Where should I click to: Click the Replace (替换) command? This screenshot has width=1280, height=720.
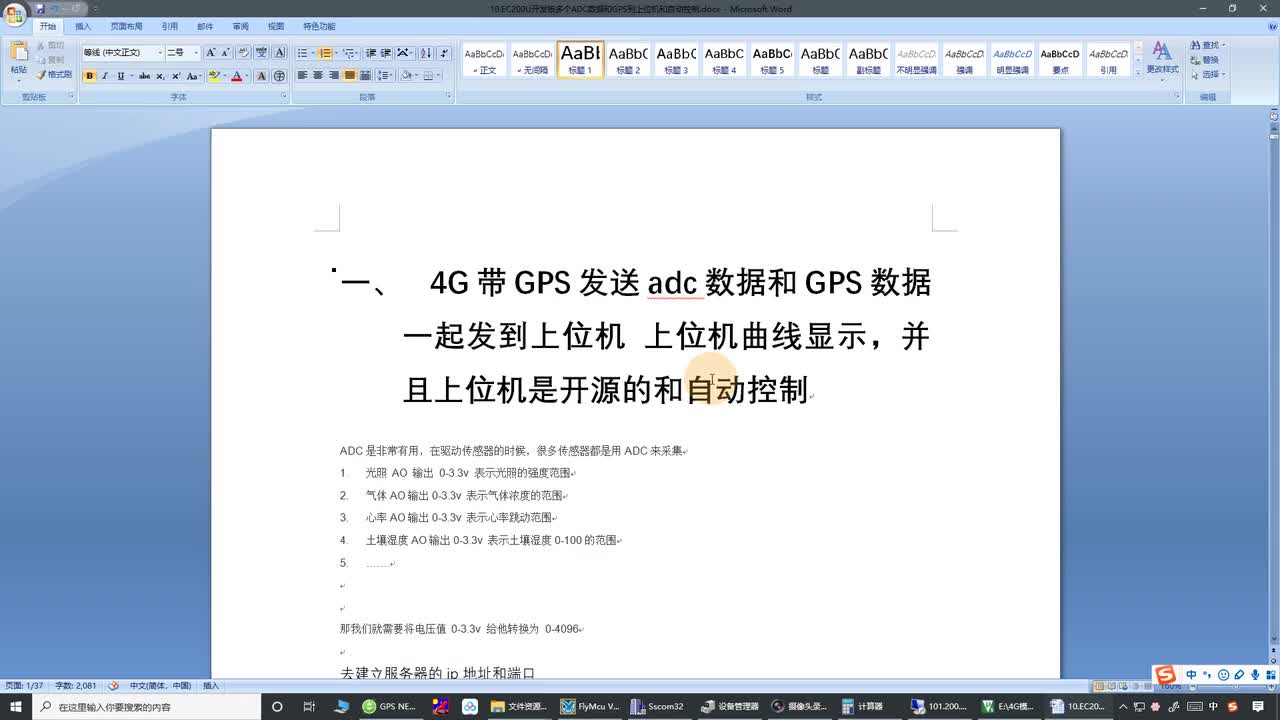click(x=1206, y=60)
